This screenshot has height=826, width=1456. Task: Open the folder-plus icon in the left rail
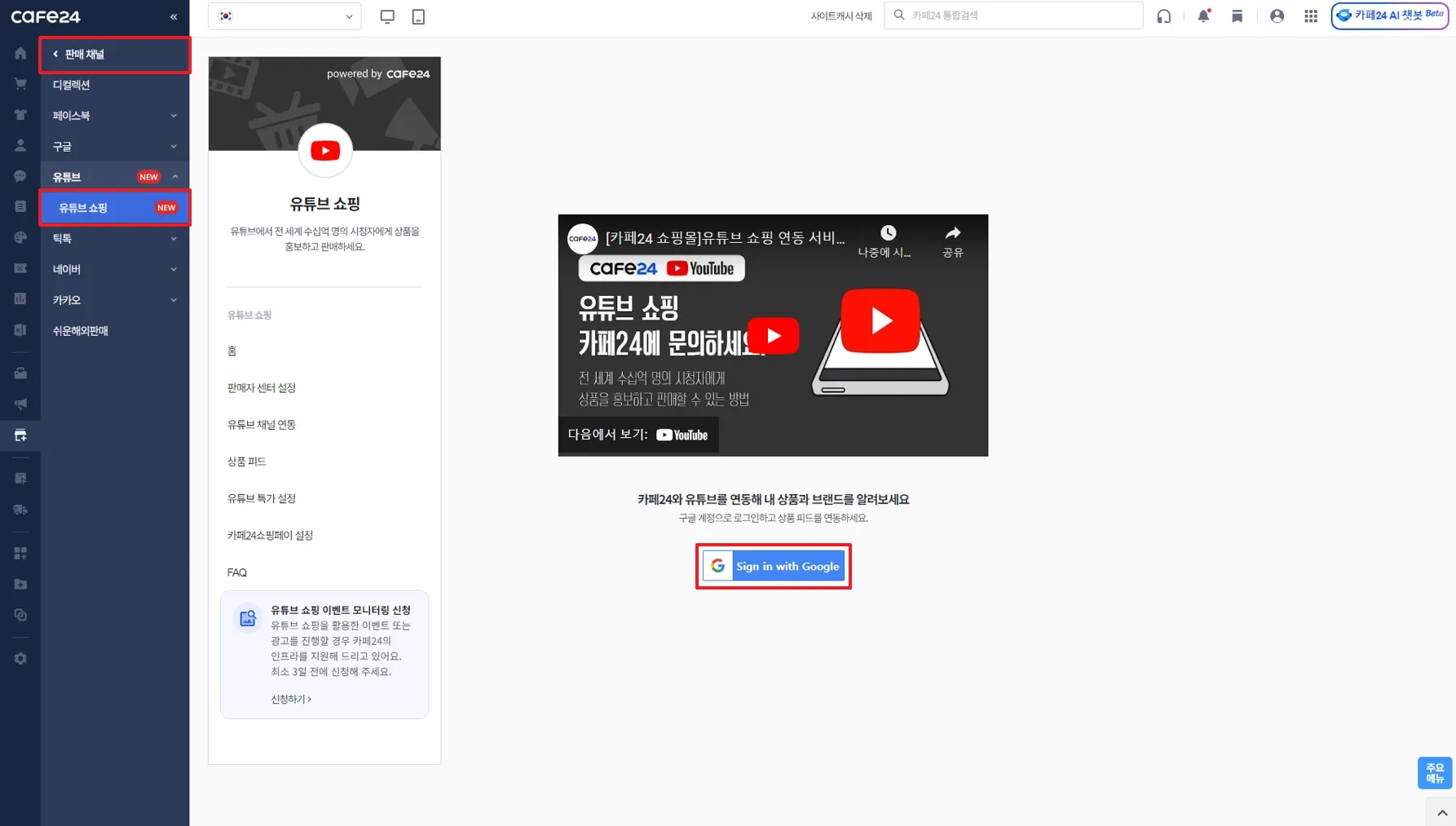coord(20,585)
